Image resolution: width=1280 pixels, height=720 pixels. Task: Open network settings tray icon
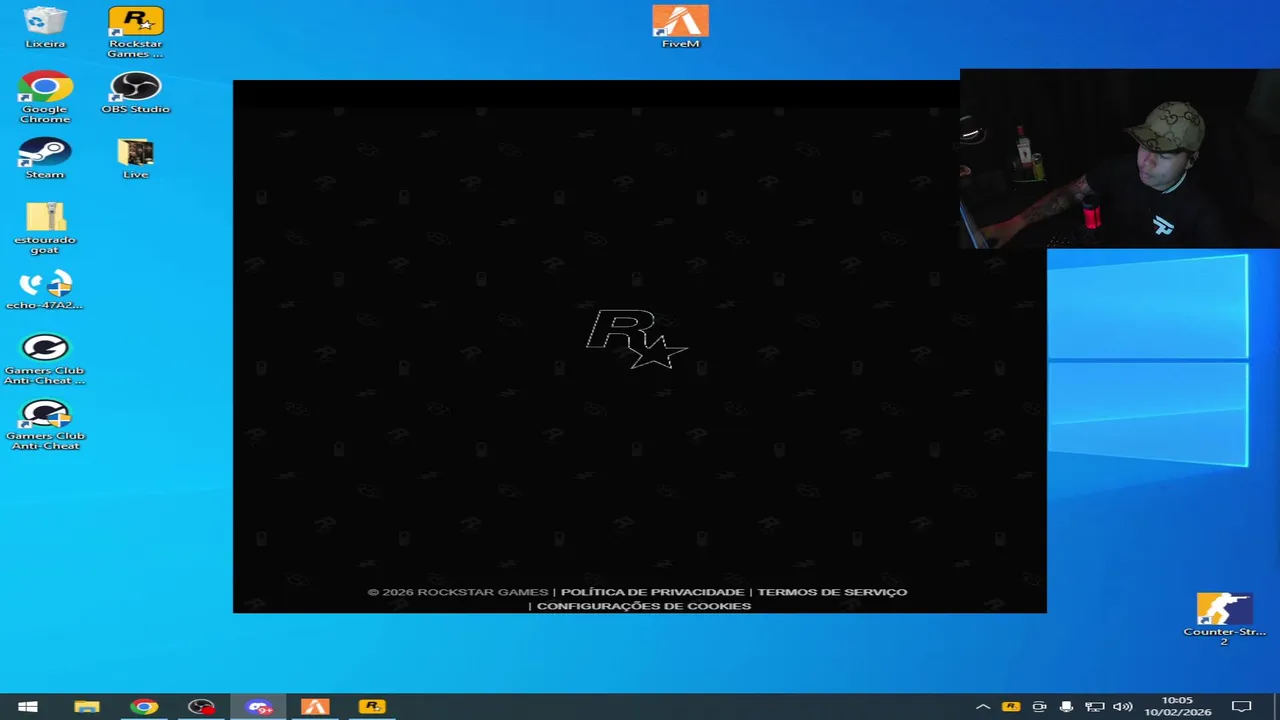[x=1094, y=707]
